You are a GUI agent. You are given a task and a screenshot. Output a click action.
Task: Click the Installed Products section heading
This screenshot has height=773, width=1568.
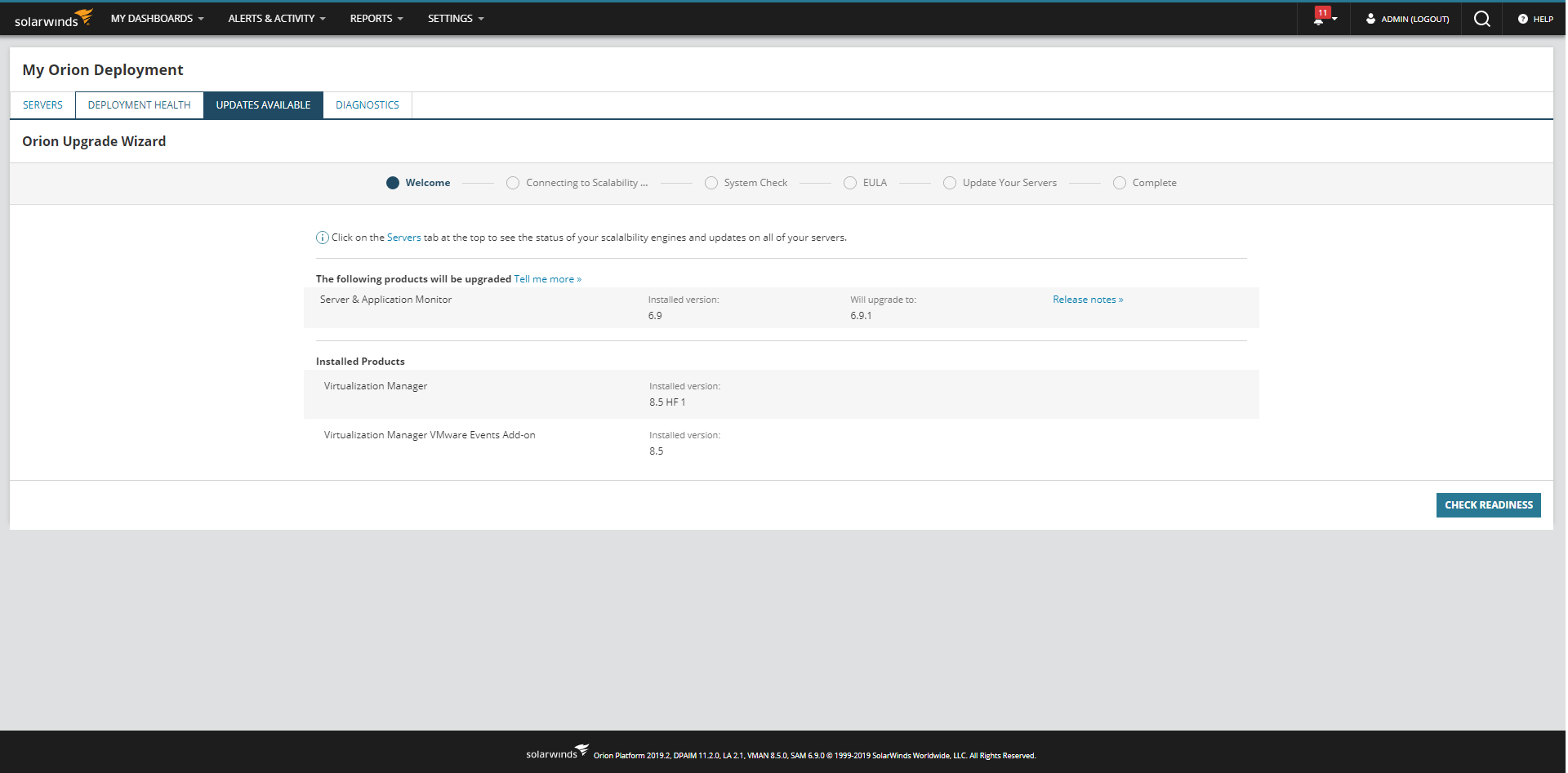pos(360,362)
